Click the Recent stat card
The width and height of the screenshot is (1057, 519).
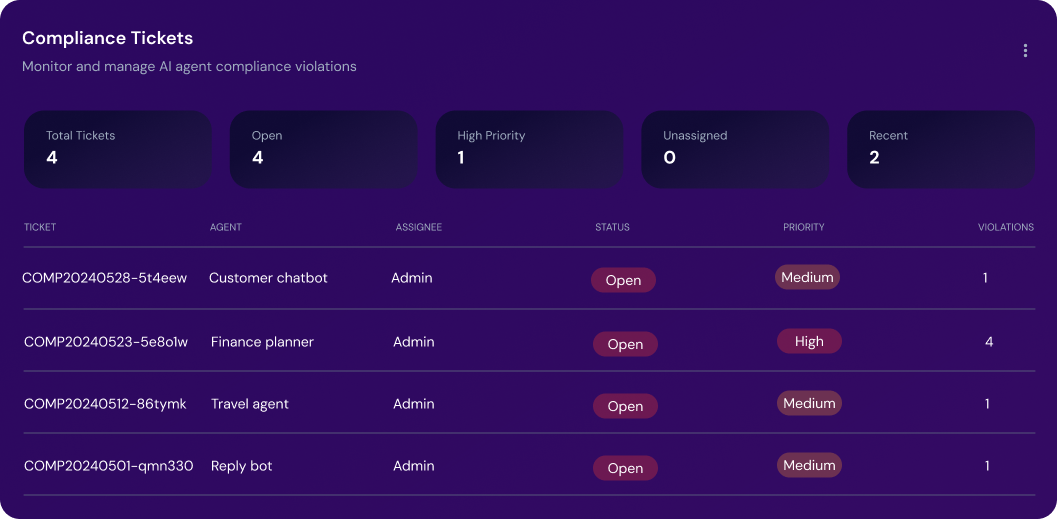940,148
